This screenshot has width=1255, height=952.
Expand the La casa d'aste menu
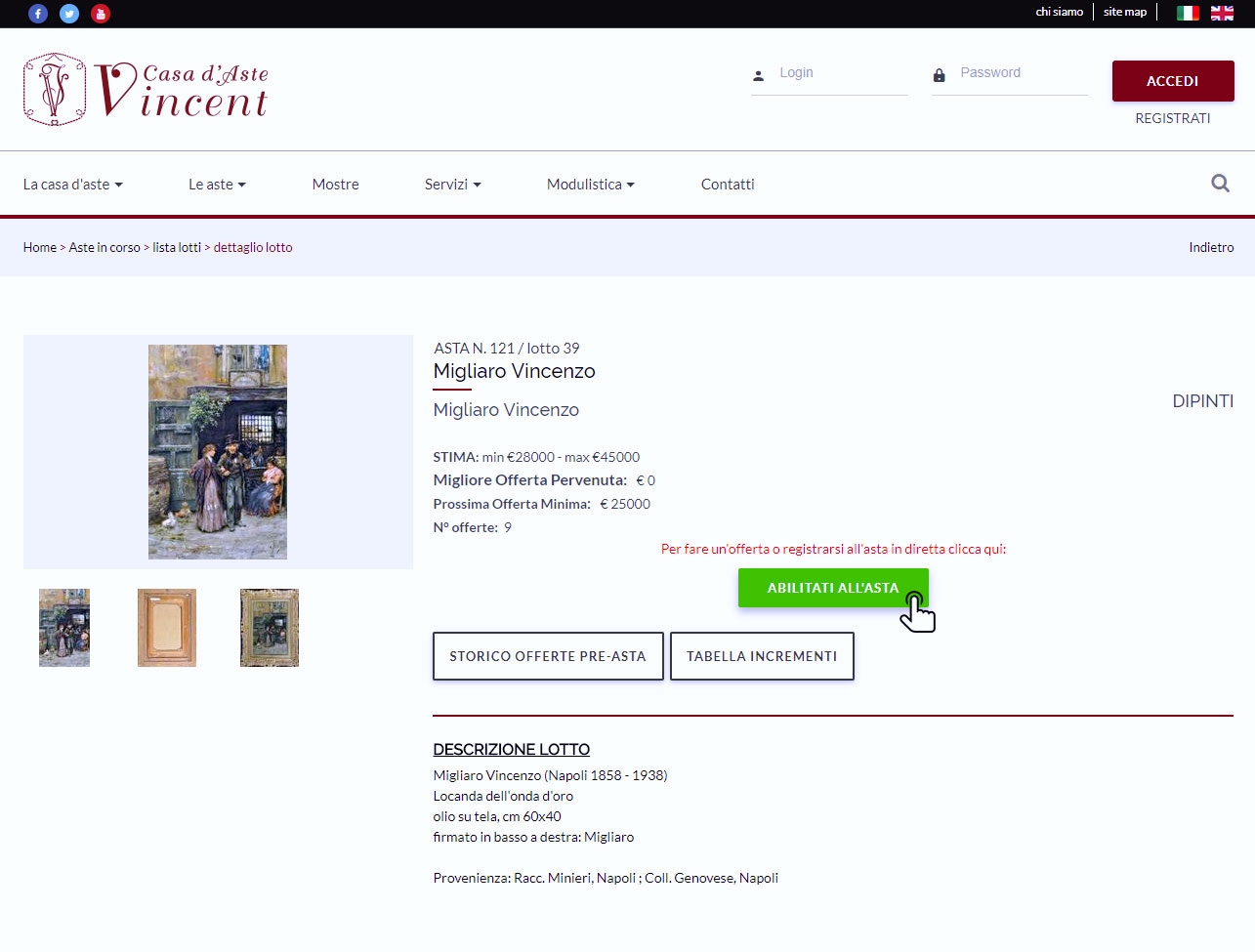[73, 185]
